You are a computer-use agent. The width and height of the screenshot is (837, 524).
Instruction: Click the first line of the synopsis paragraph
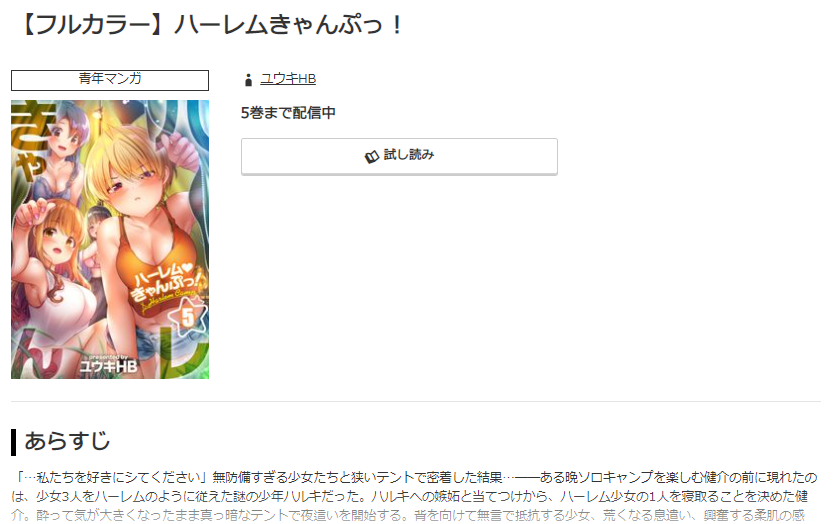[414, 477]
